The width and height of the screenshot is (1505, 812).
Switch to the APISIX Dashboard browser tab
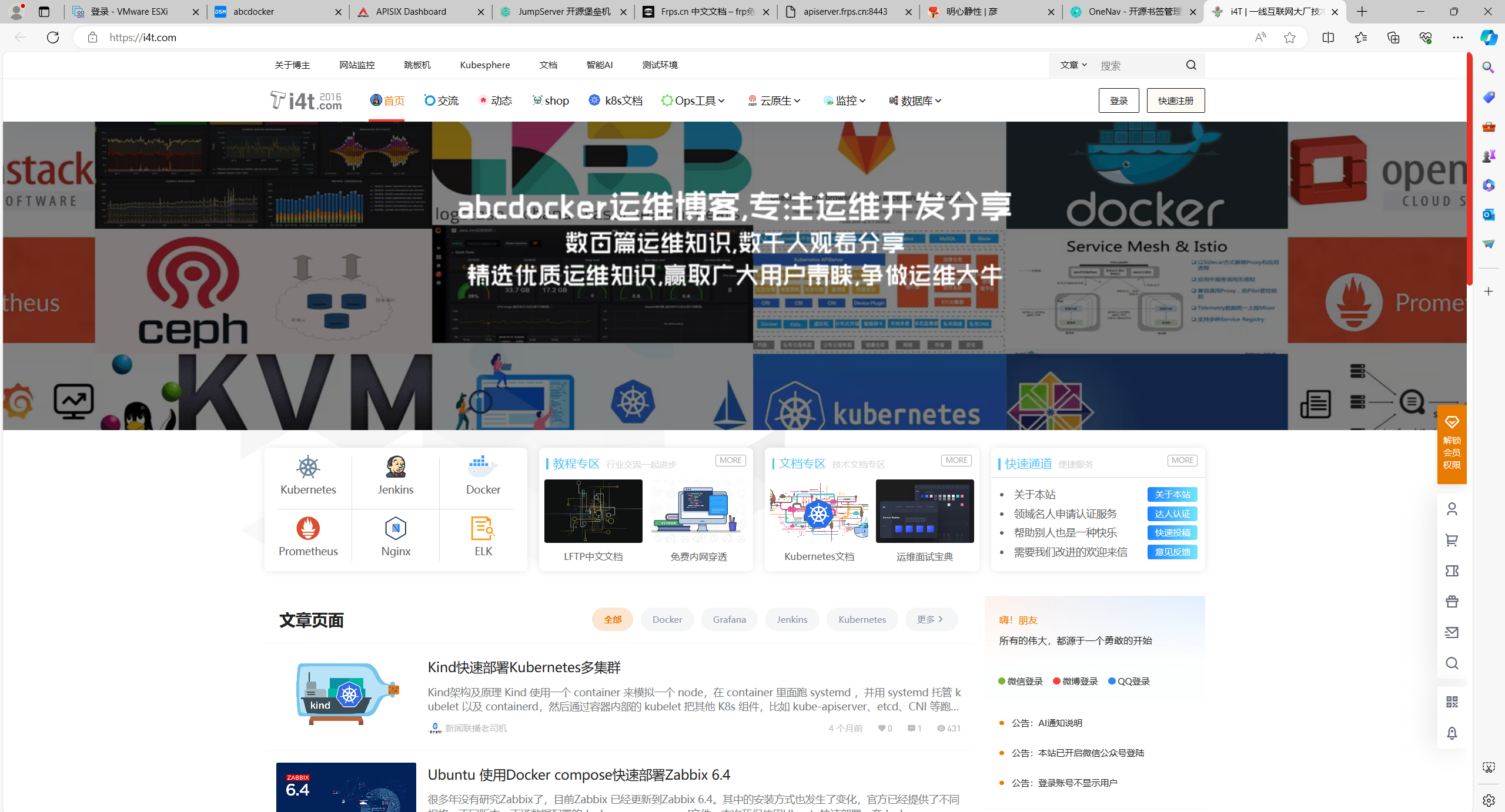coord(421,12)
